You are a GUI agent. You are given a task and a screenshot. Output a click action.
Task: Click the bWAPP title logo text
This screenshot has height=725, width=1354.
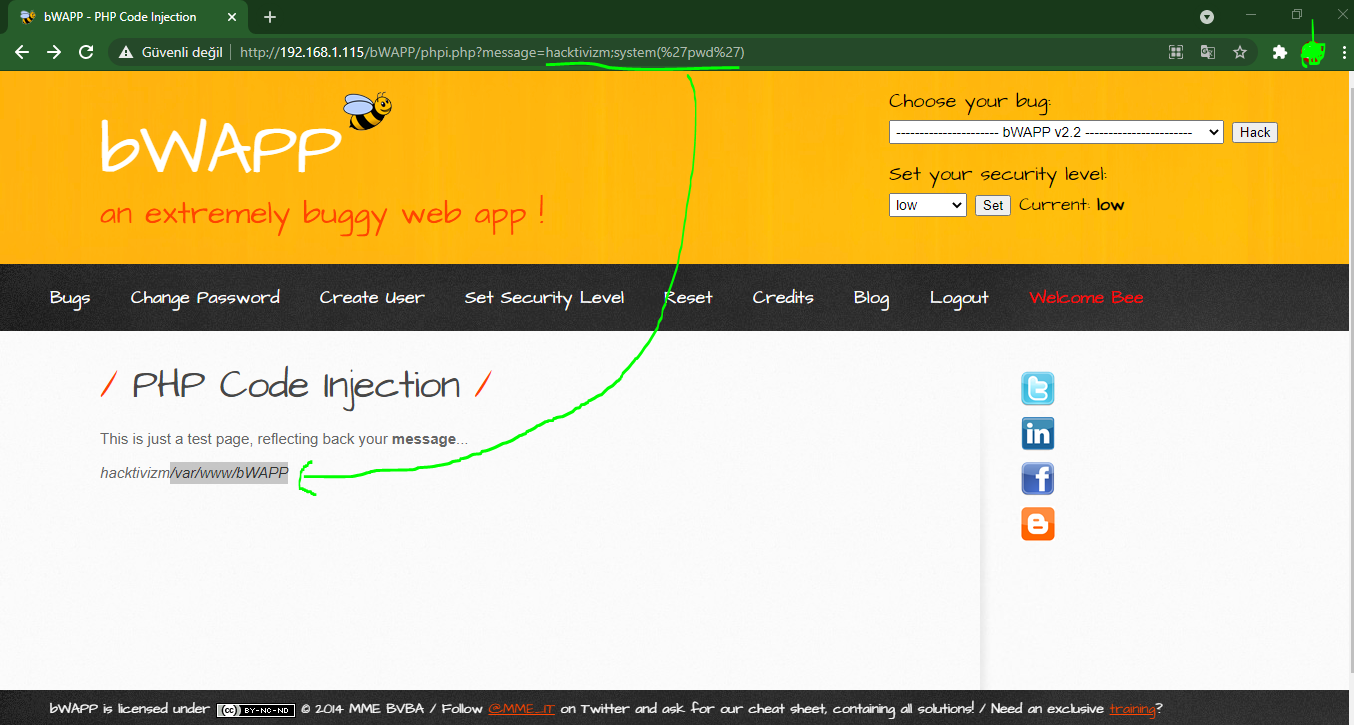tap(221, 147)
